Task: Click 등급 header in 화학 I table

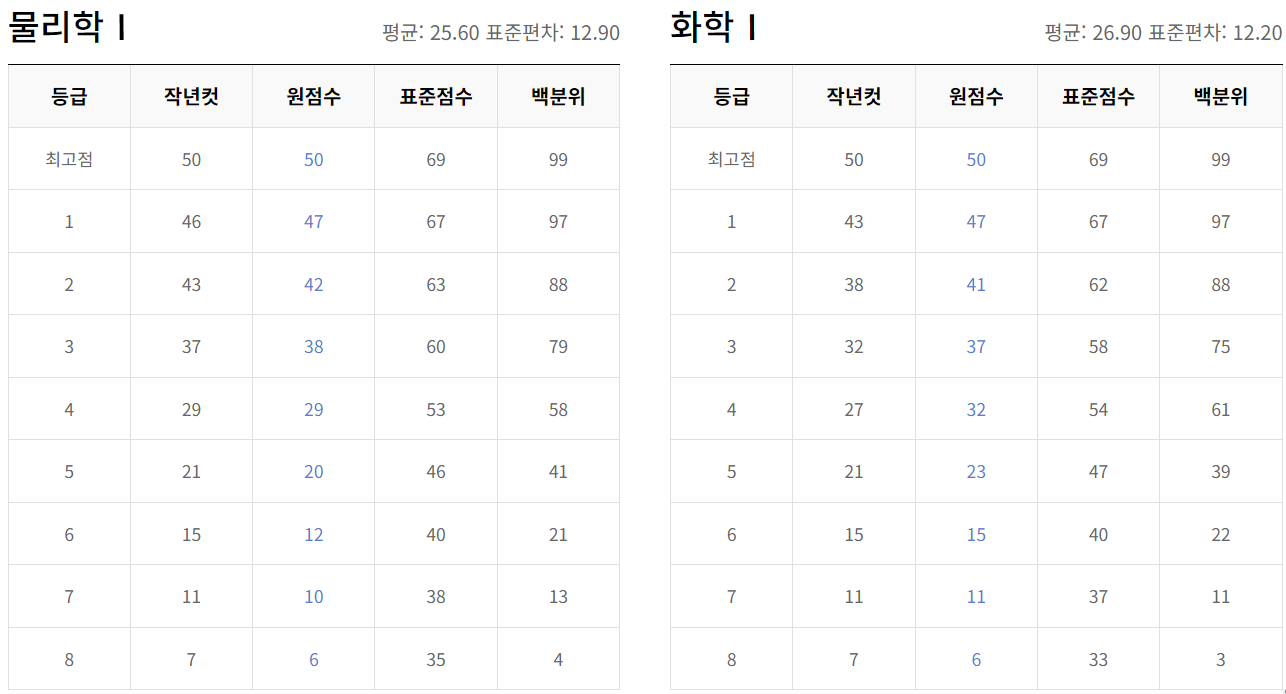Action: [x=731, y=97]
